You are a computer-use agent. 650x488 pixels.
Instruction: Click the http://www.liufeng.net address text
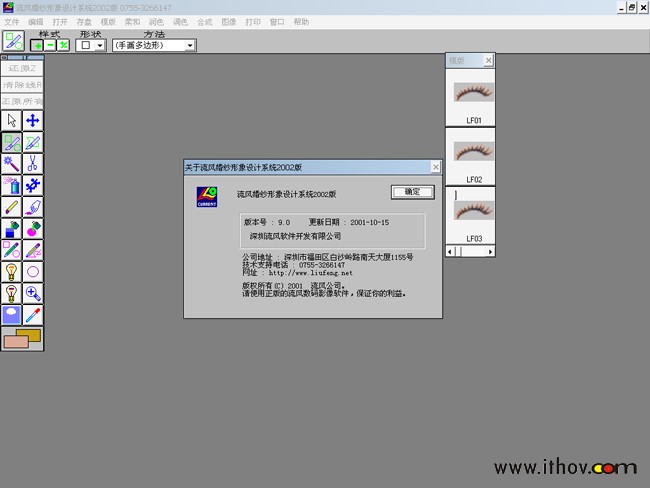310,273
